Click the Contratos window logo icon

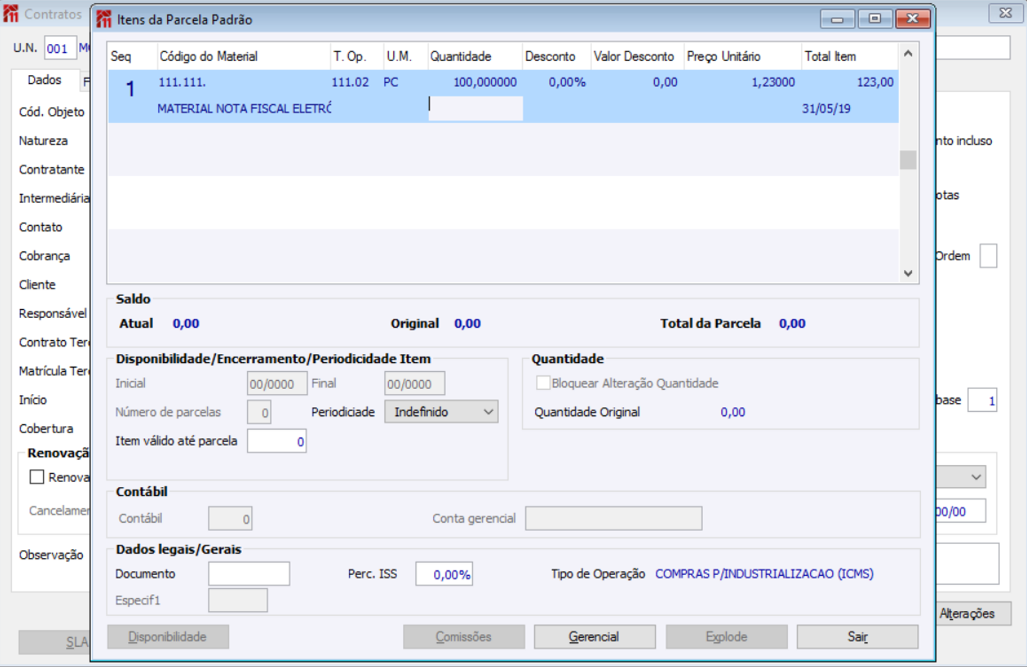pyautogui.click(x=11, y=13)
